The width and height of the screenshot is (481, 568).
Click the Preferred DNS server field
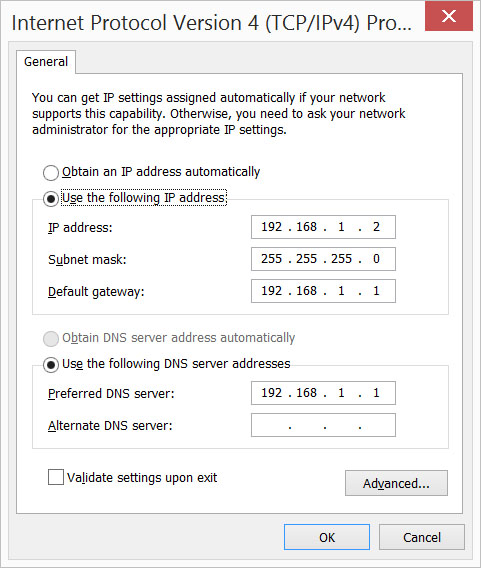(x=323, y=393)
